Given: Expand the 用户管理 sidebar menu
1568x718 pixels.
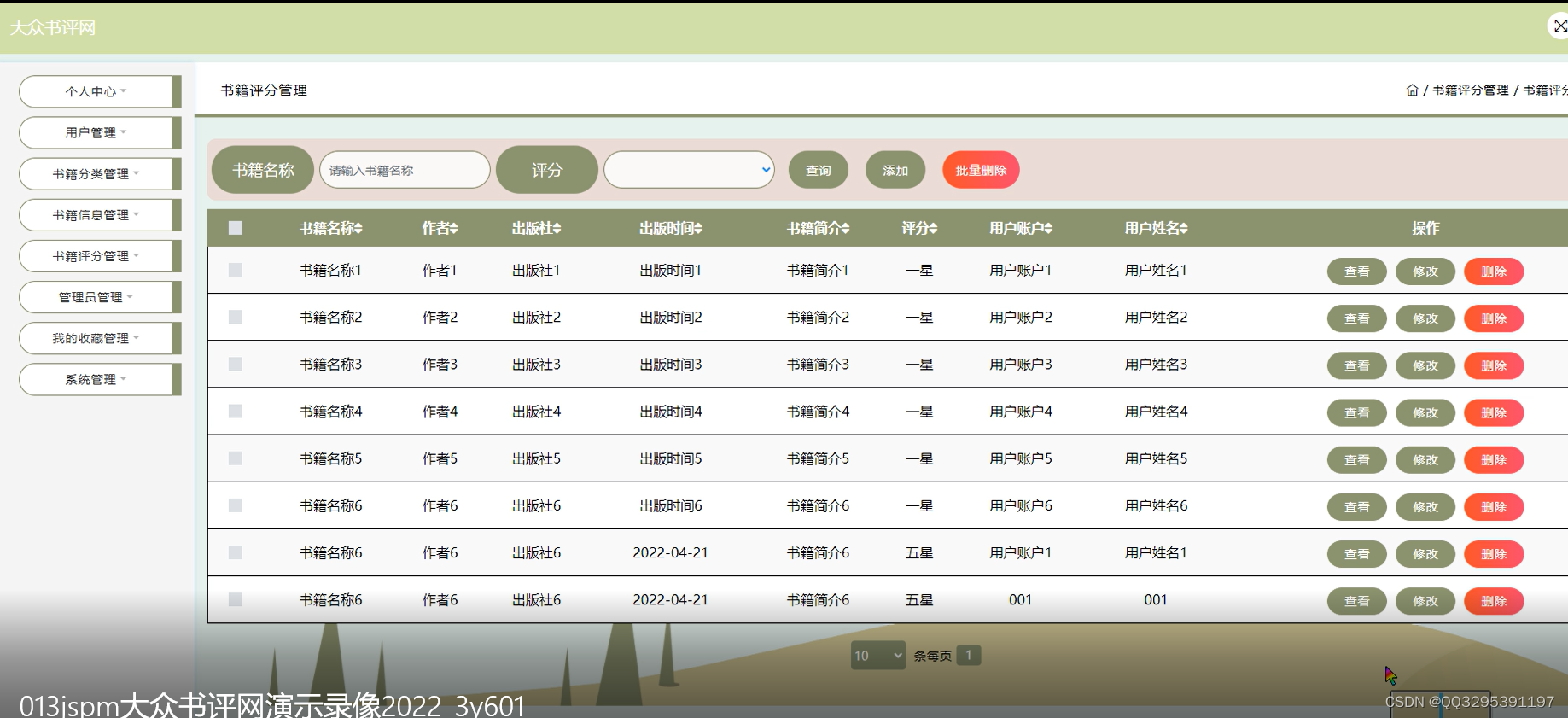Looking at the screenshot, I should tap(100, 132).
